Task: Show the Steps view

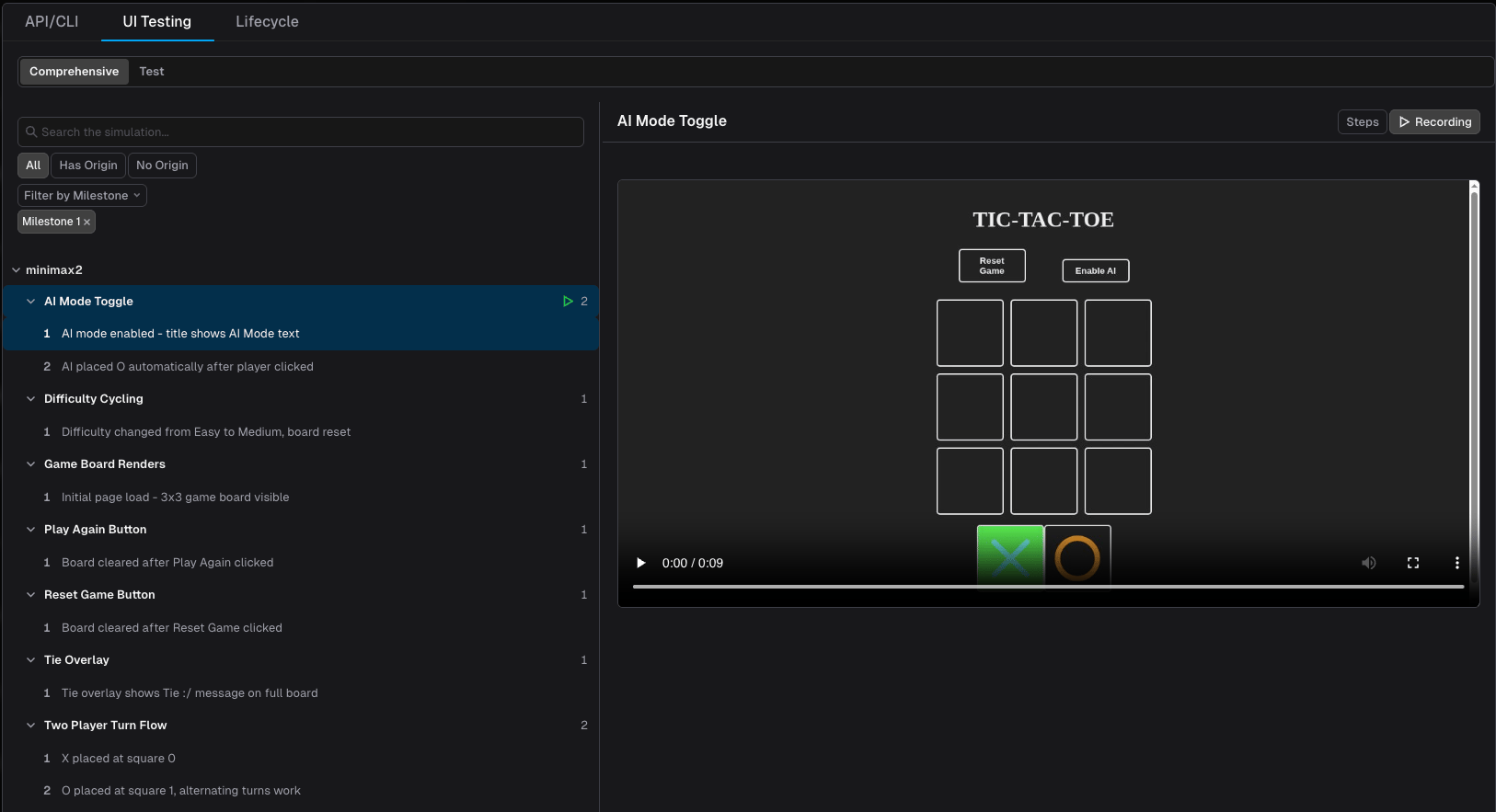Action: click(x=1362, y=121)
